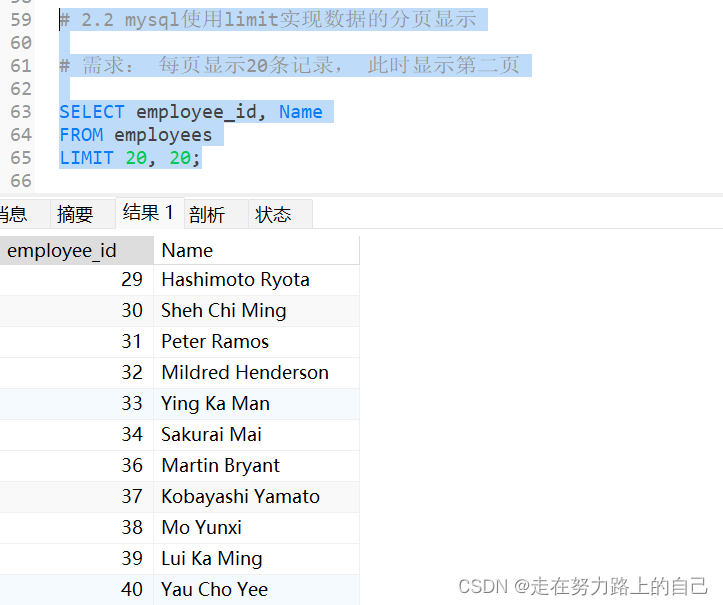The height and width of the screenshot is (605, 723).
Task: Open the 状态 tab
Action: 280,214
